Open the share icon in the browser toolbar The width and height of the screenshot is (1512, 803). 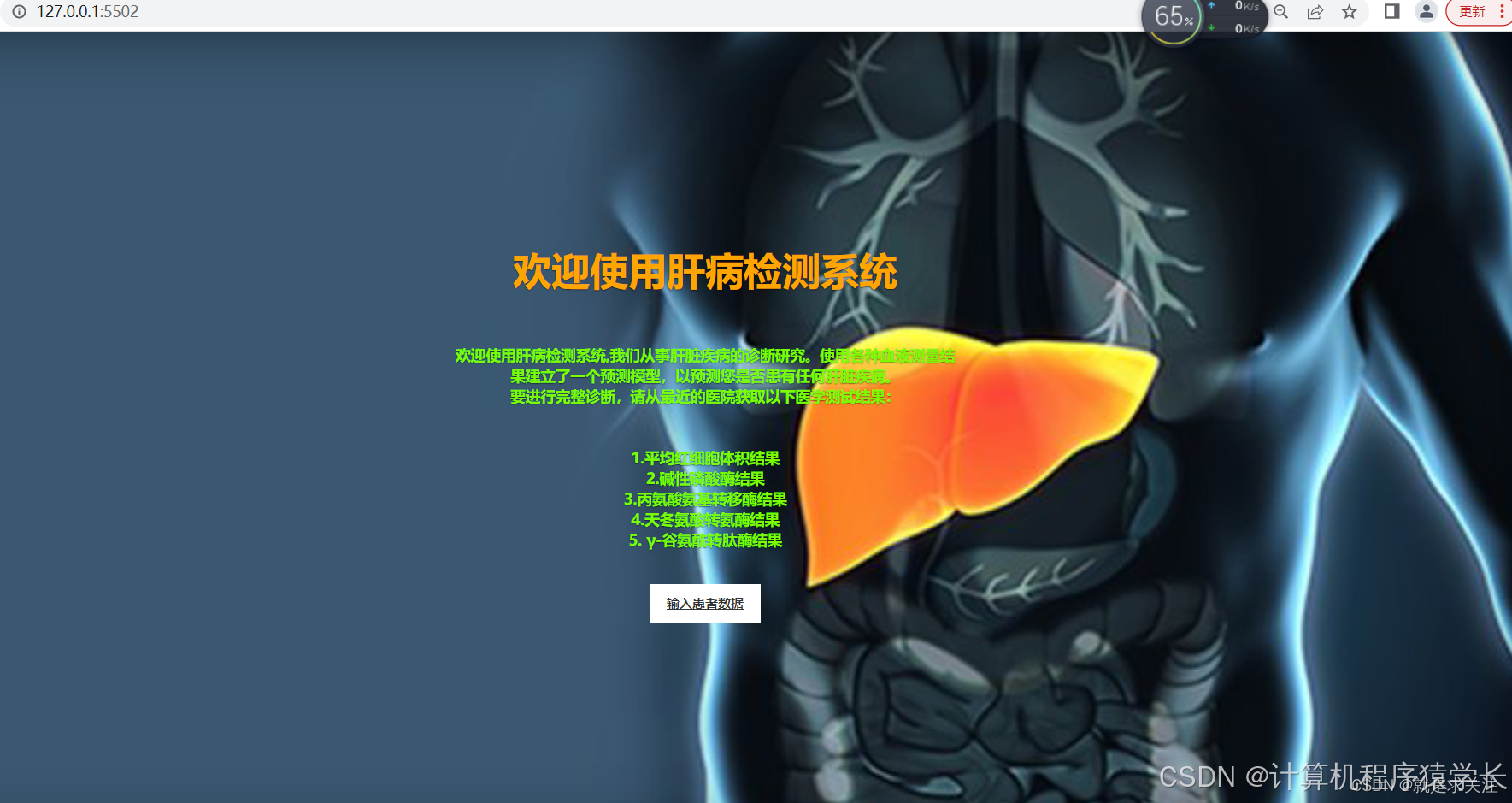click(x=1315, y=12)
